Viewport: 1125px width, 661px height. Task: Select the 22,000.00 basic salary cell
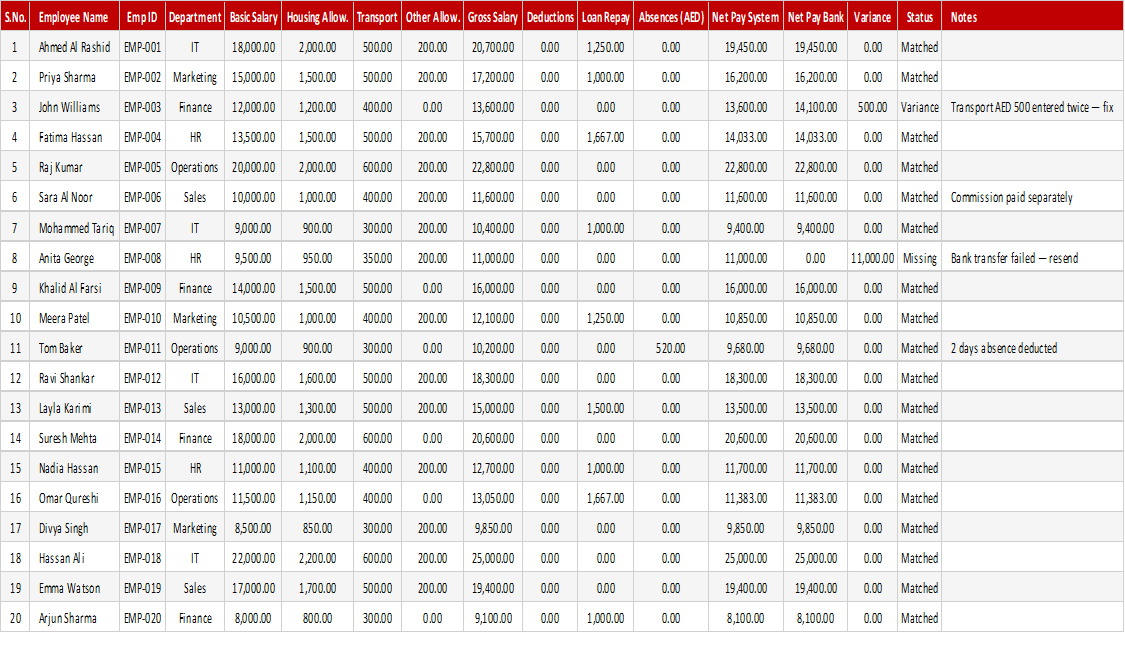(253, 558)
